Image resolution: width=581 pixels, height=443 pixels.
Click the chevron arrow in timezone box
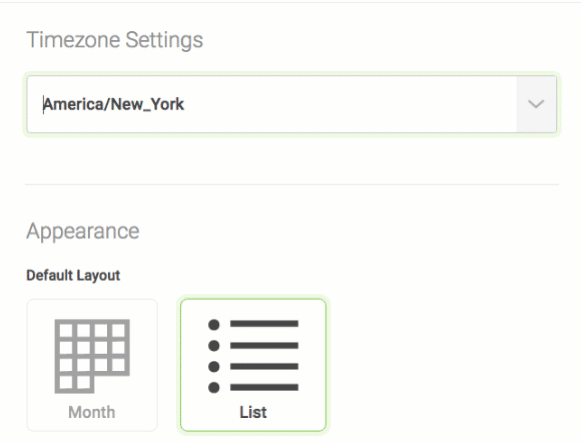click(x=536, y=104)
